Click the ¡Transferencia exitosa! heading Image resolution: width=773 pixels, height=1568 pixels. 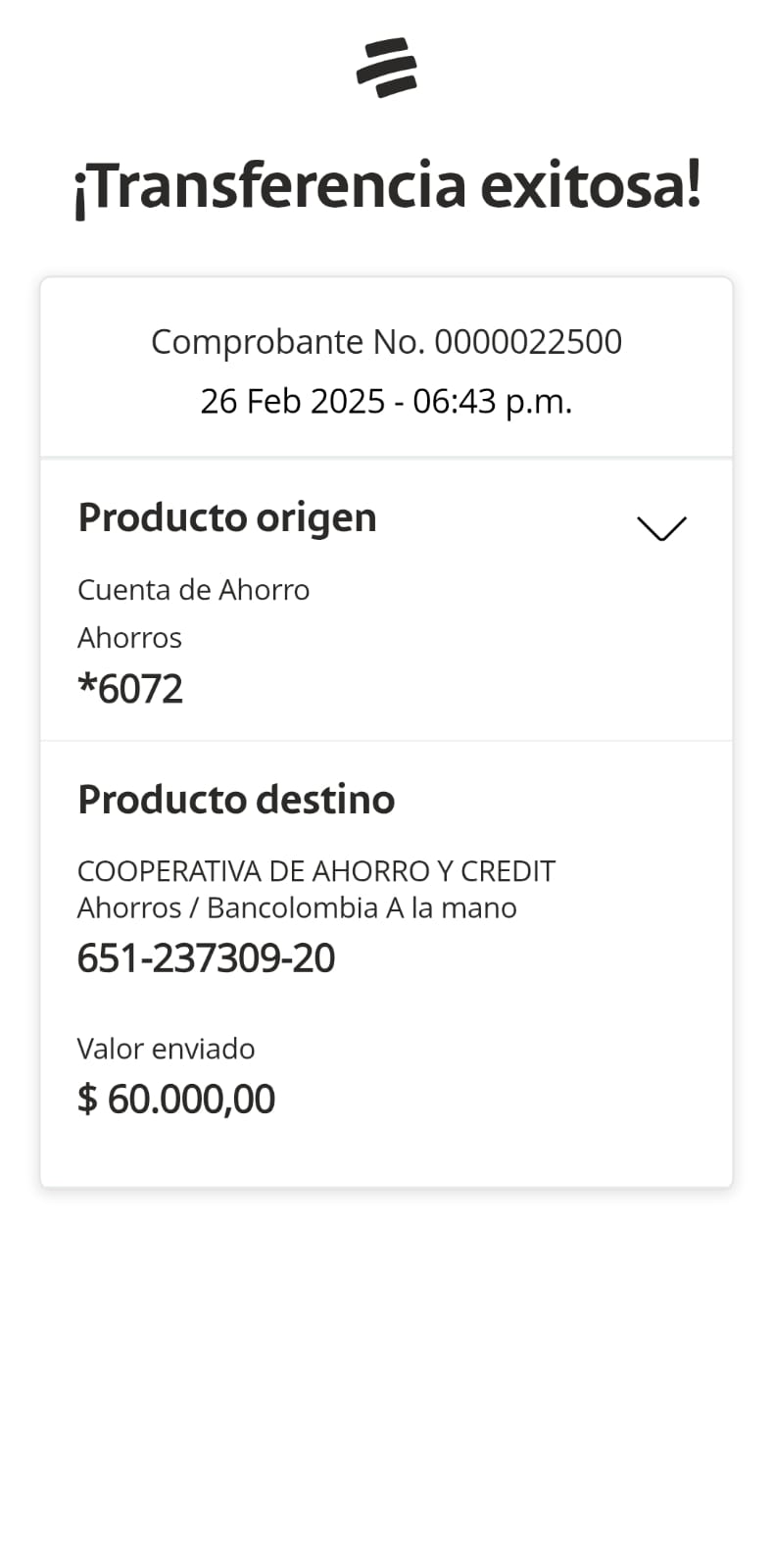[x=387, y=186]
